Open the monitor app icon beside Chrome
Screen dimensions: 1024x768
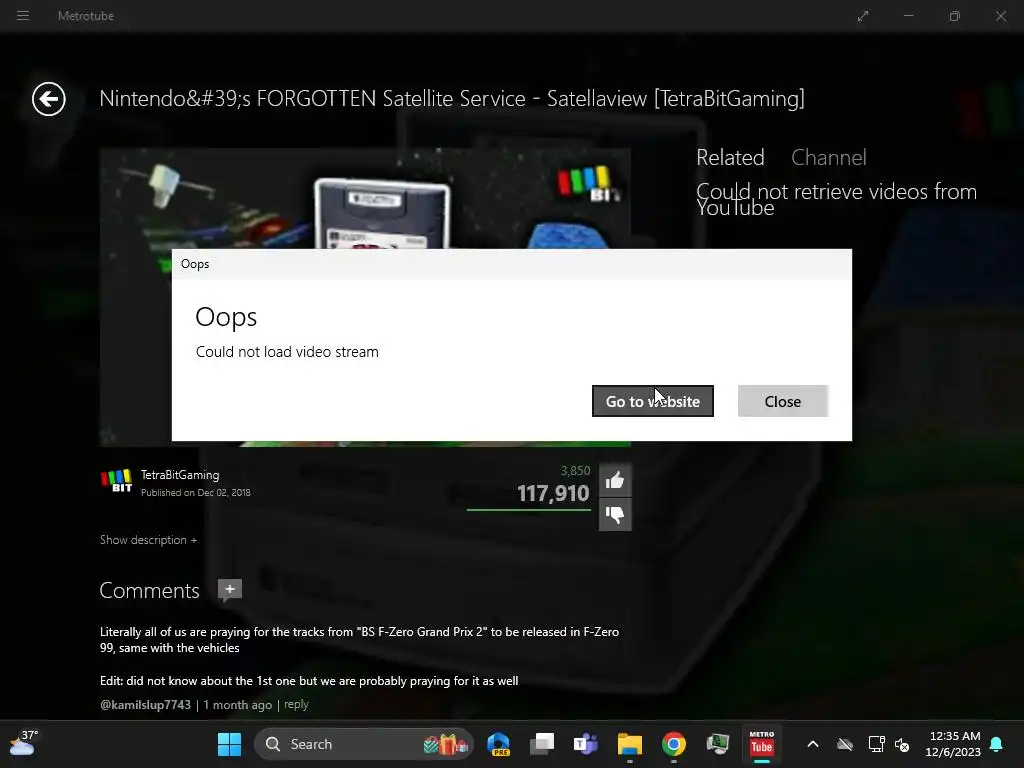(718, 744)
